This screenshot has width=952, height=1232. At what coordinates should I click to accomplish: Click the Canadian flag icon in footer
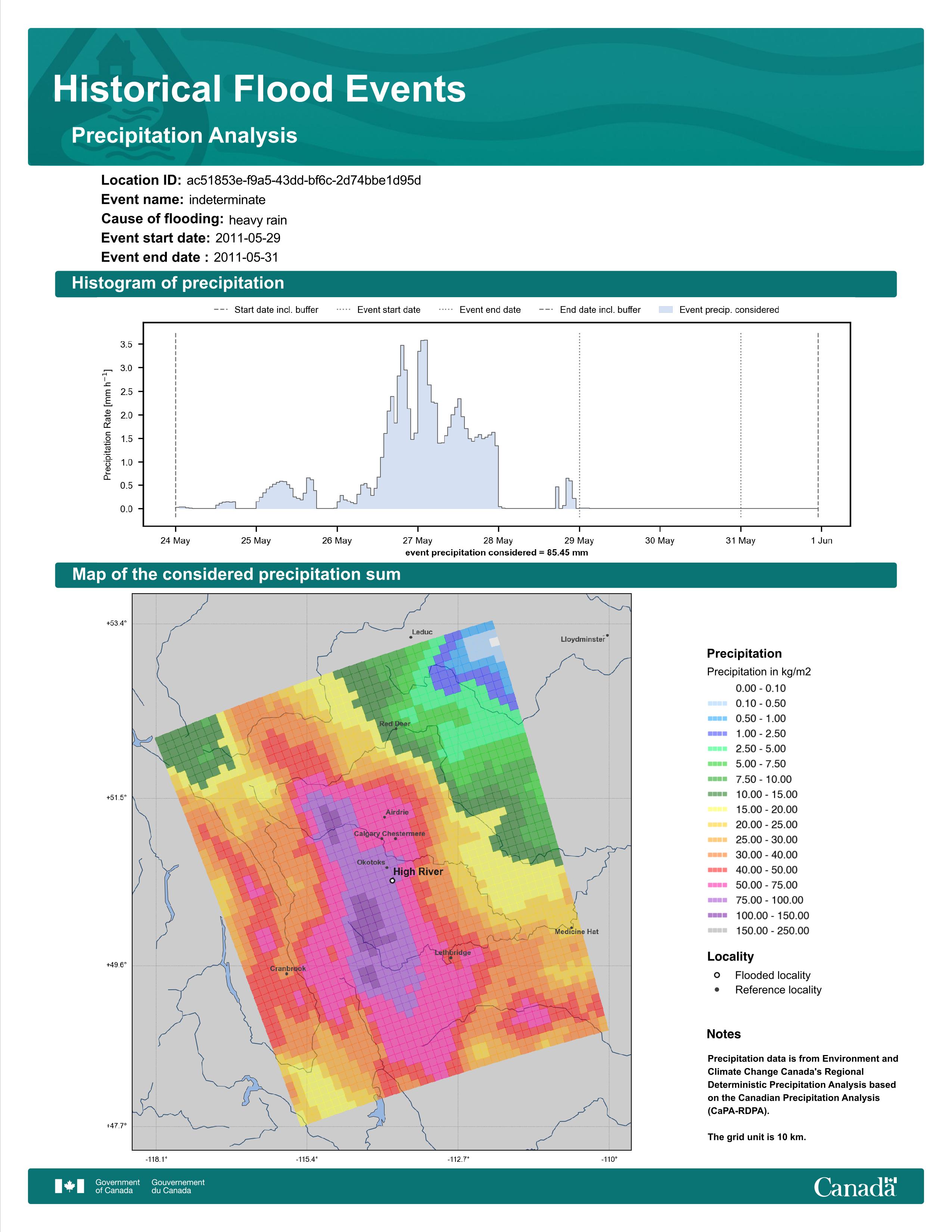pyautogui.click(x=69, y=1186)
